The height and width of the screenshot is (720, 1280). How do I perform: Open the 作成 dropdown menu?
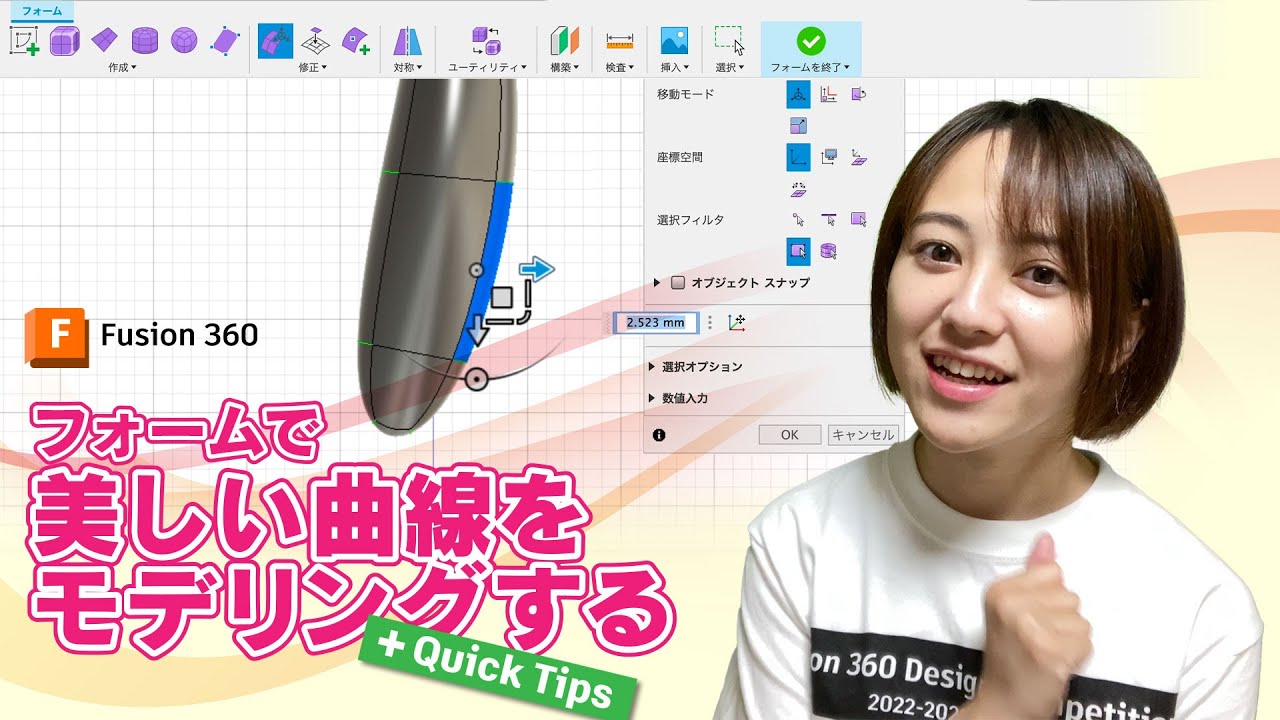[x=122, y=67]
